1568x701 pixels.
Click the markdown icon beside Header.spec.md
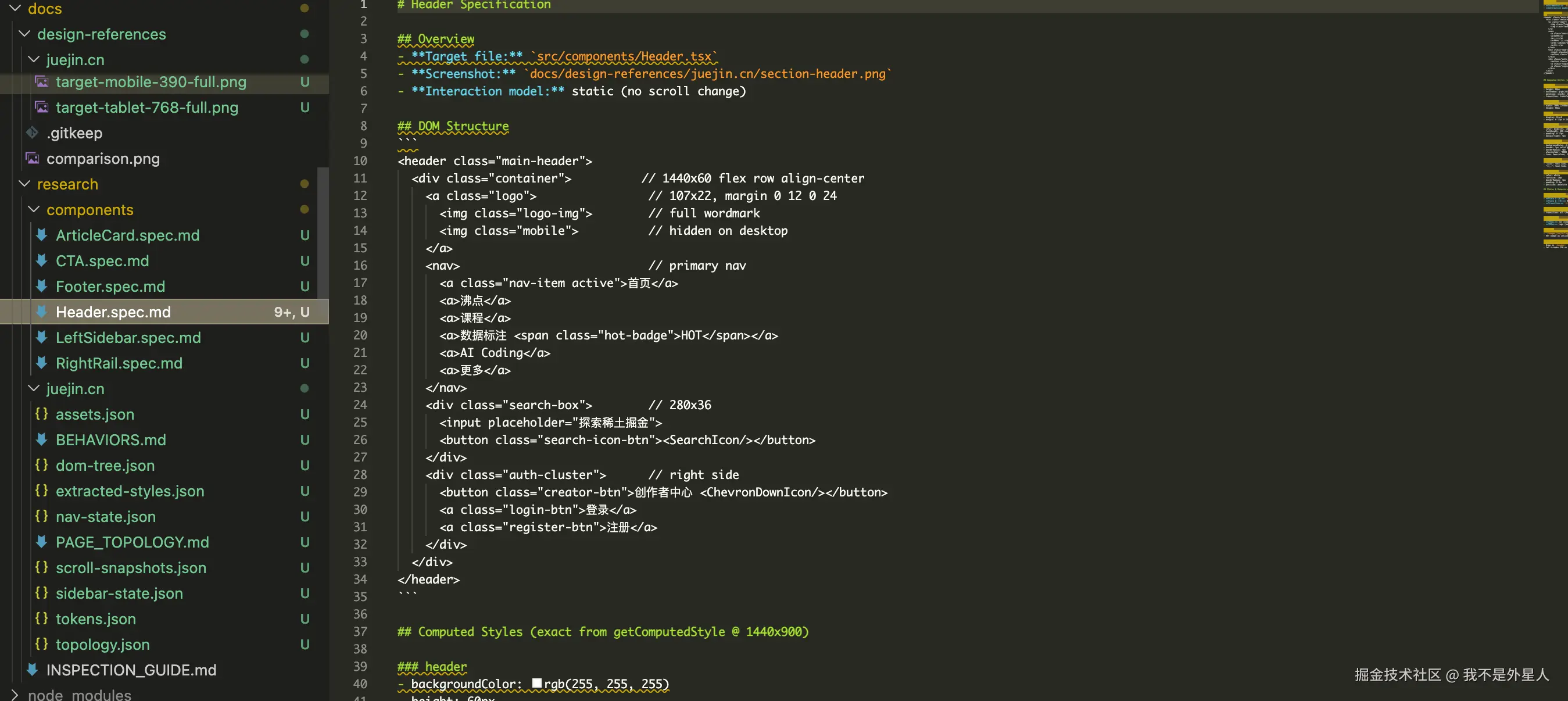point(42,312)
